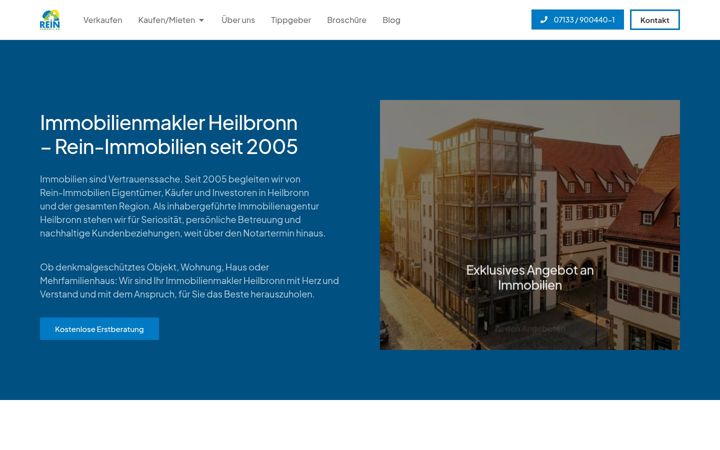Click Kostenlose Erstberatung button
The width and height of the screenshot is (720, 450).
click(99, 329)
